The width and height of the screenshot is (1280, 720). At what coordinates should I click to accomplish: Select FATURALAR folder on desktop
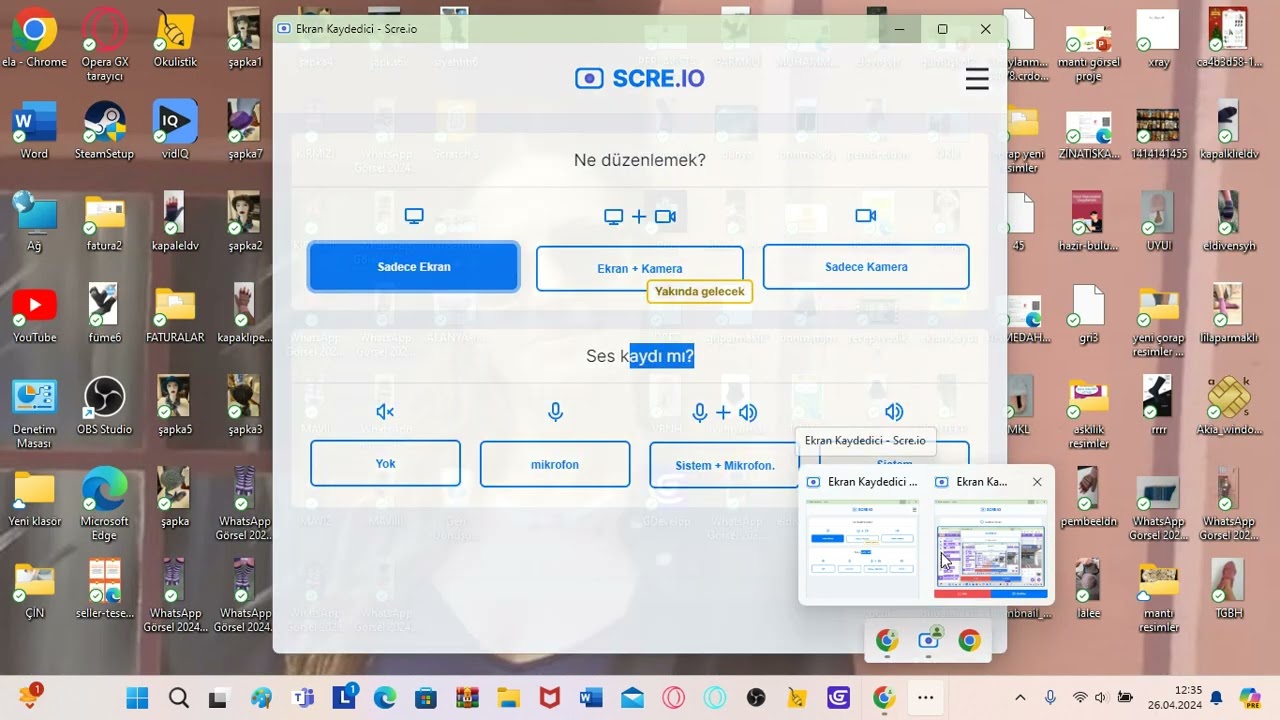tap(175, 314)
